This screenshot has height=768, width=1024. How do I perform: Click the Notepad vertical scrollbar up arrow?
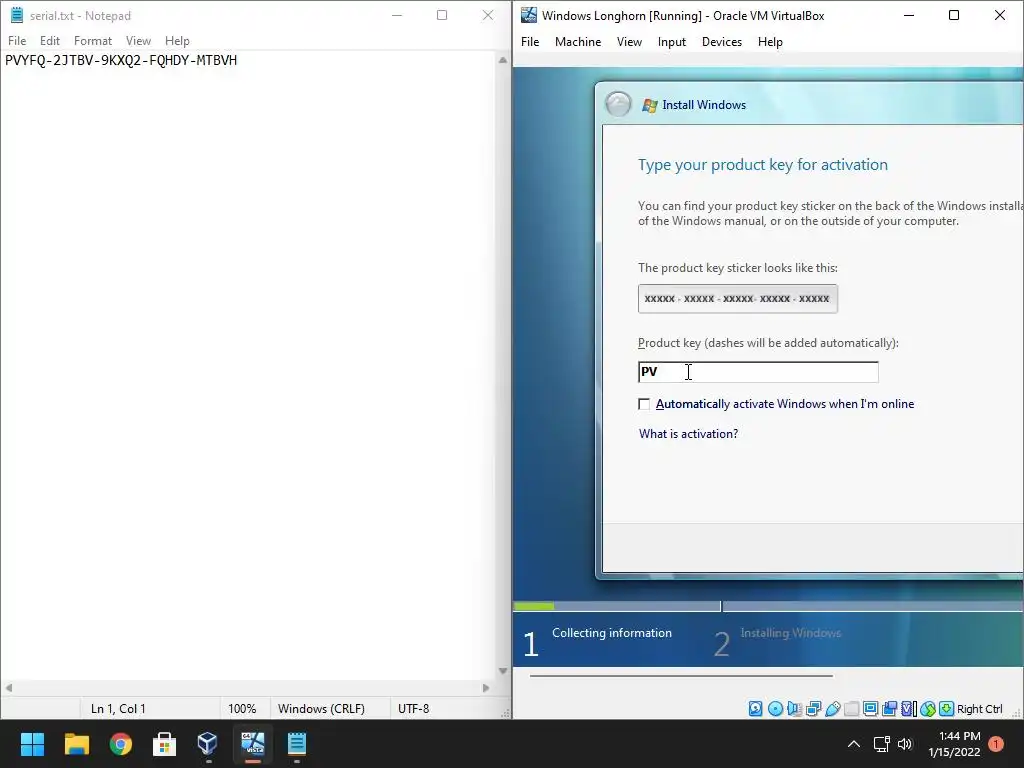502,60
